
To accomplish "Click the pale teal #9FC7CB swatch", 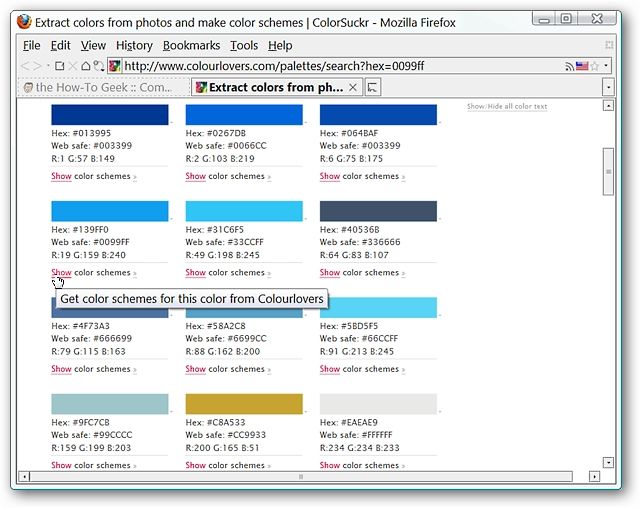I will (110, 404).
